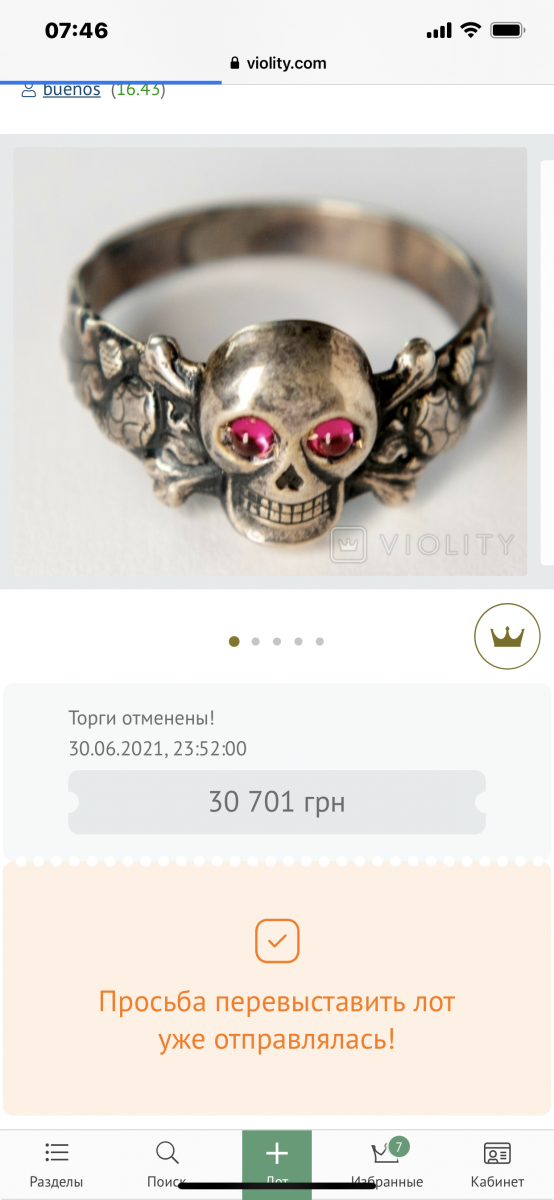
Task: Tap the round crown icon button
Action: click(507, 636)
